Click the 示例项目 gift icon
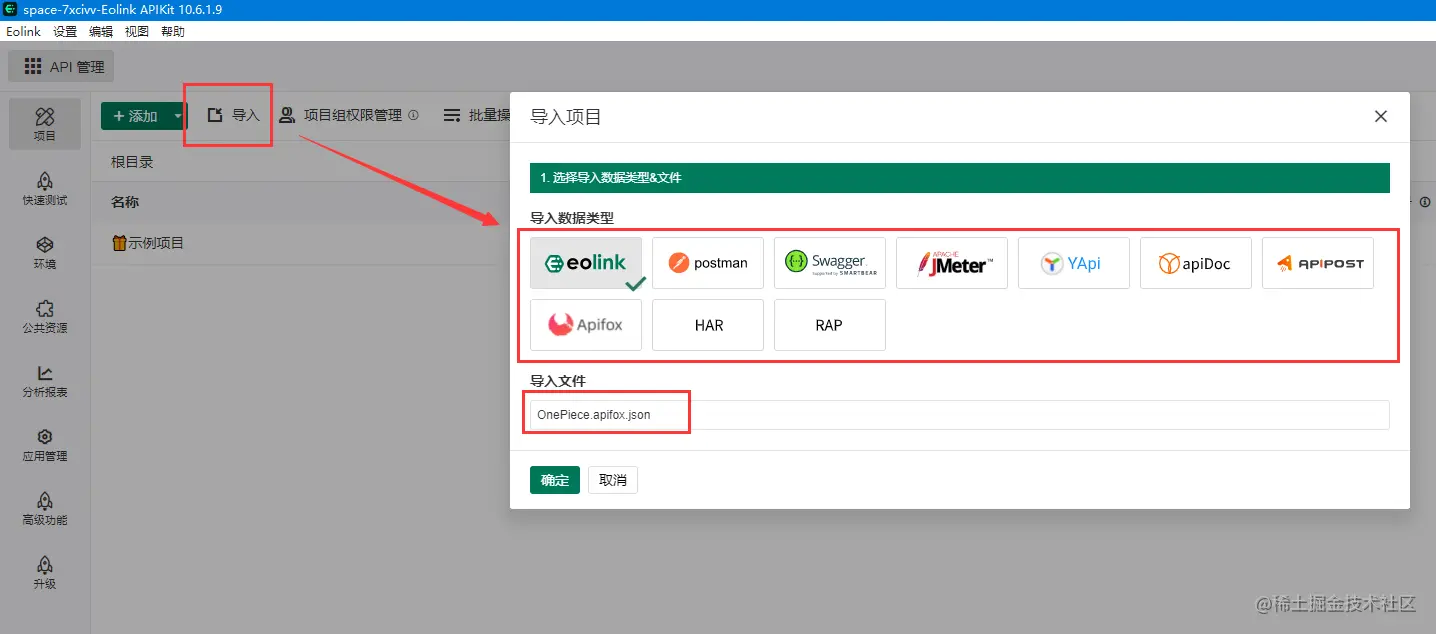The image size is (1436, 634). point(119,242)
